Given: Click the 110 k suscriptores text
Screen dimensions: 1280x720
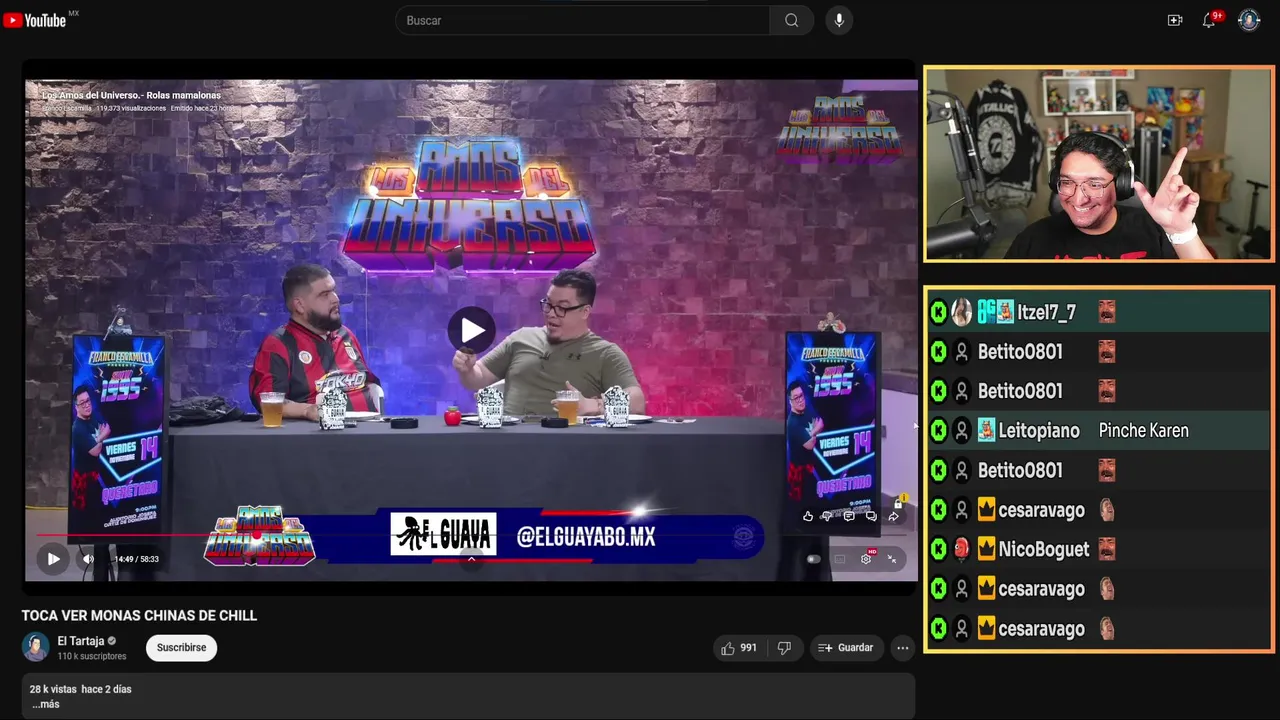Looking at the screenshot, I should [92, 656].
